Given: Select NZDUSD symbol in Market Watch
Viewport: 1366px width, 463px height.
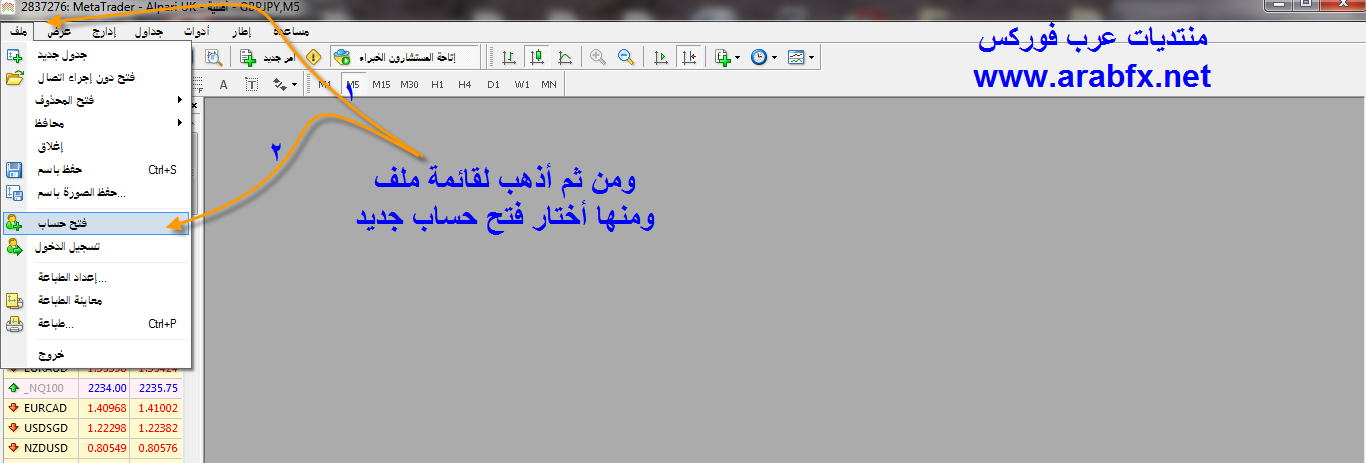Looking at the screenshot, I should pyautogui.click(x=47, y=448).
